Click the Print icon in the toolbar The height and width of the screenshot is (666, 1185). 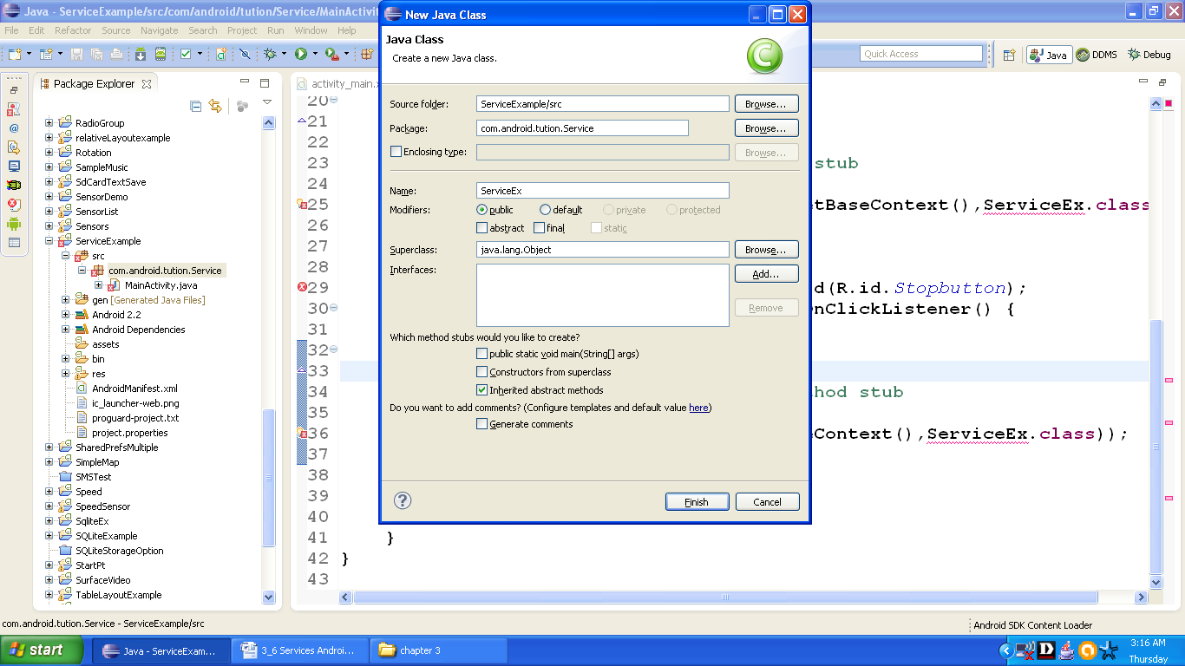116,54
